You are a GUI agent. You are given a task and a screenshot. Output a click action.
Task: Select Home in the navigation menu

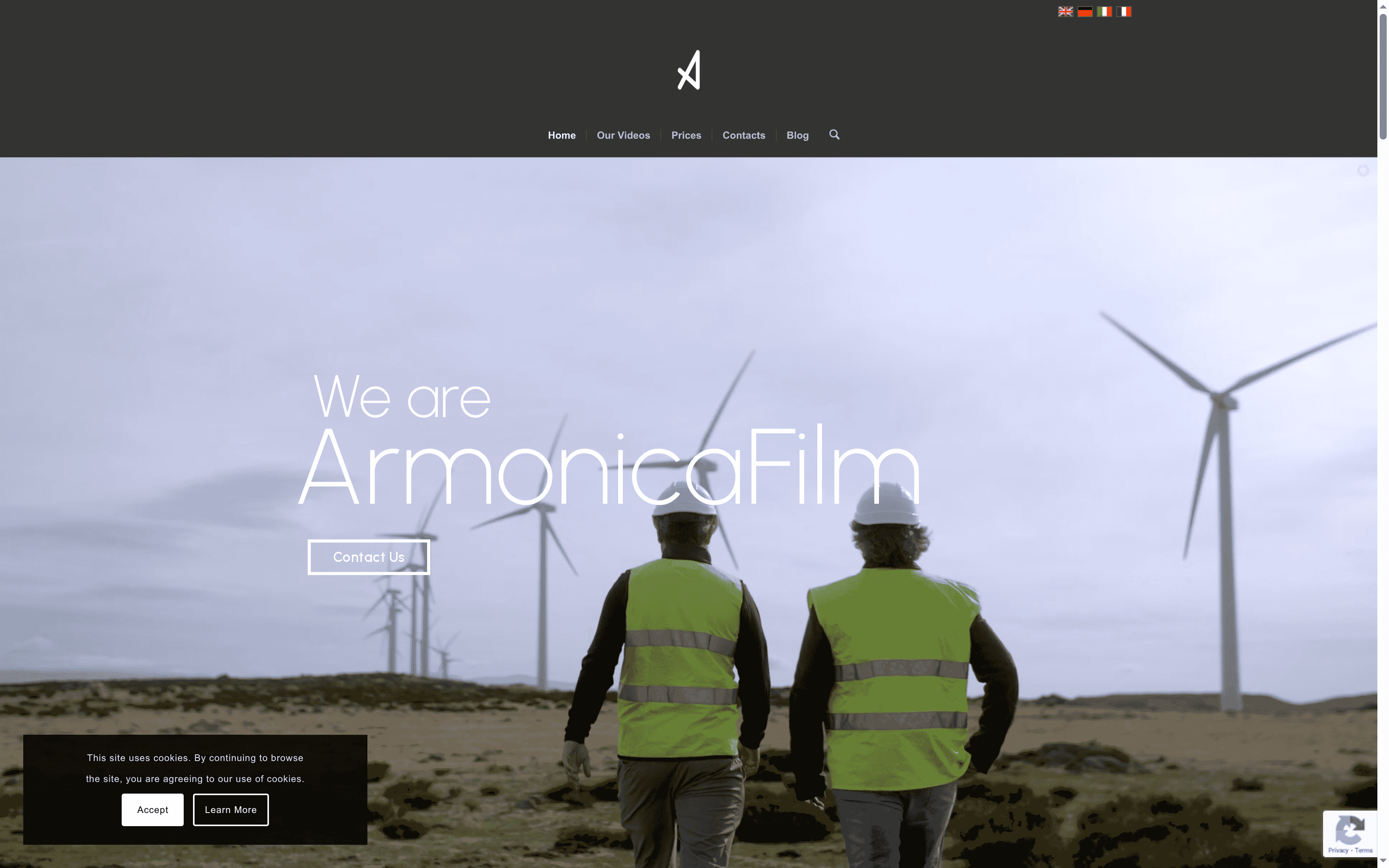(561, 135)
